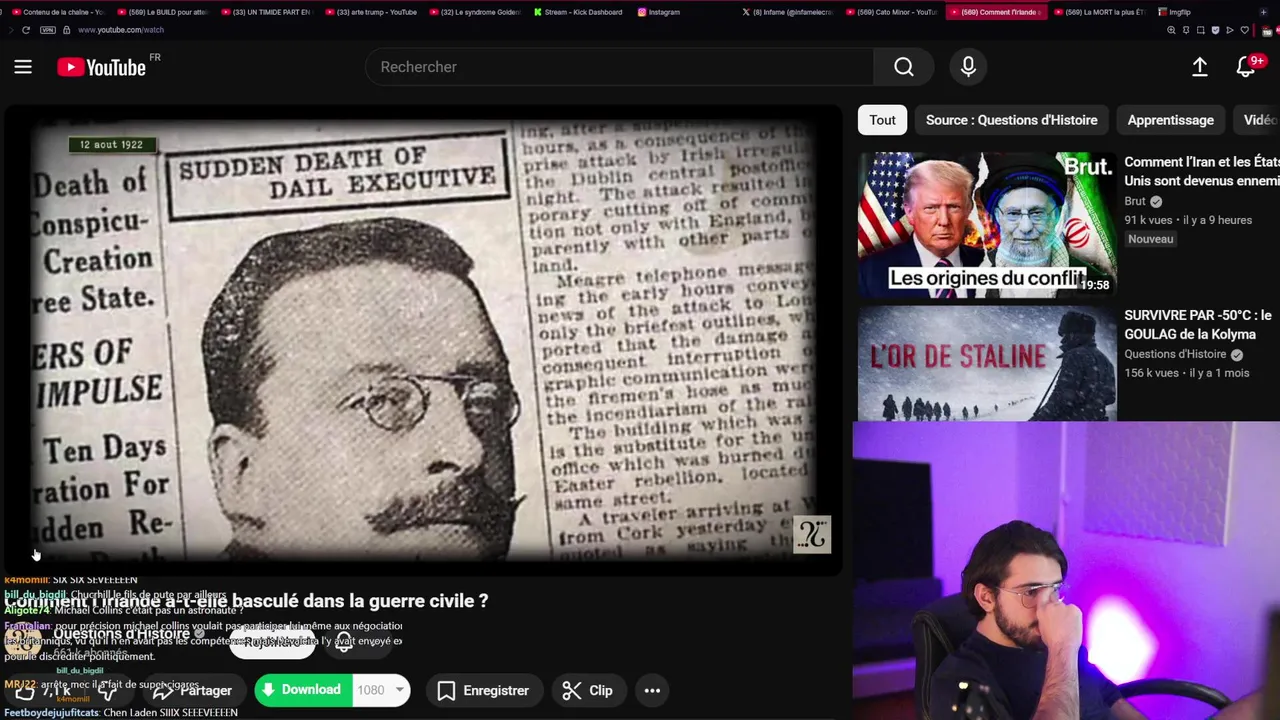Image resolution: width=1280 pixels, height=720 pixels.
Task: Switch to UN TIMIDE PART EN tab
Action: pos(266,12)
